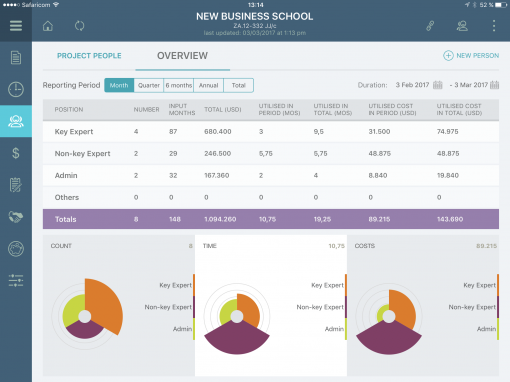Open the sliders settings sidebar icon

(x=16, y=281)
